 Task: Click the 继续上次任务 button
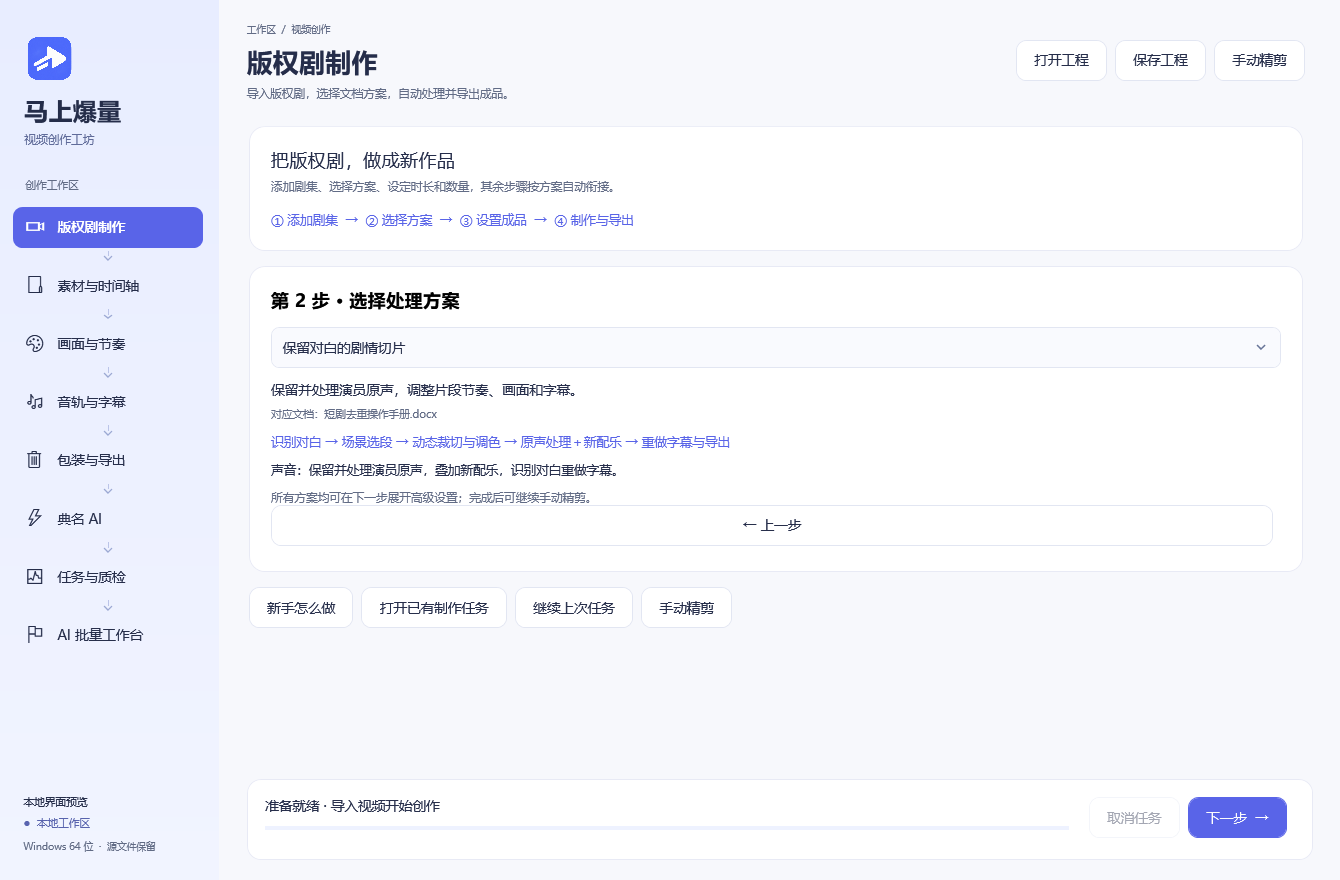point(574,607)
